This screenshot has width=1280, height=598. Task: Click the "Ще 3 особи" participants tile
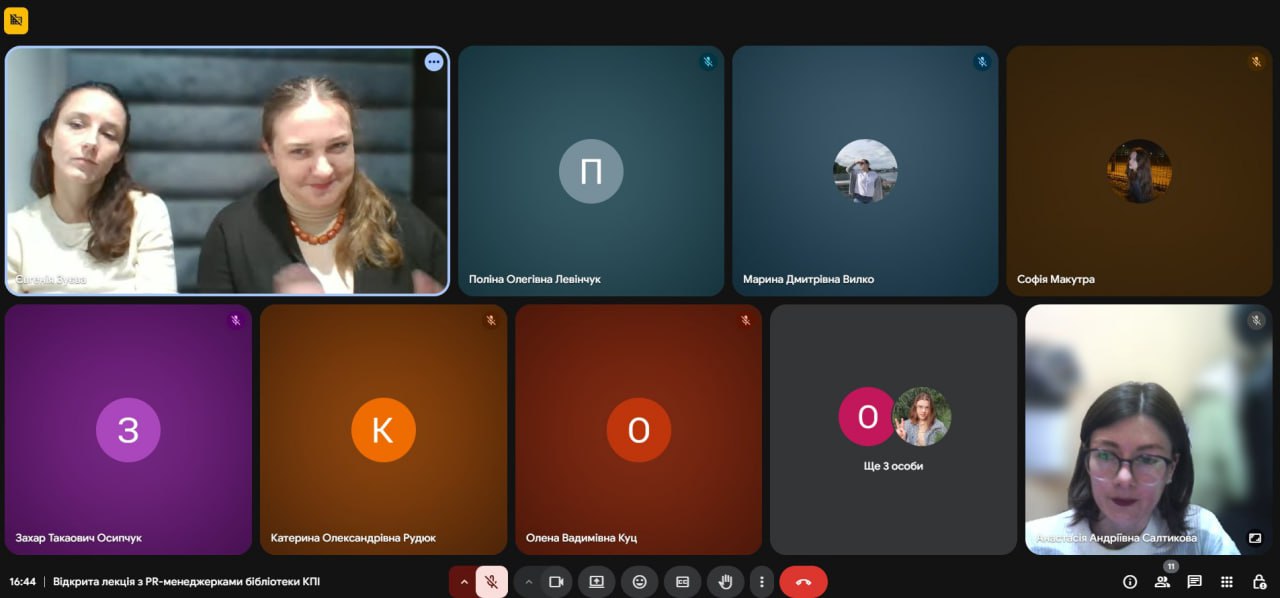point(893,429)
